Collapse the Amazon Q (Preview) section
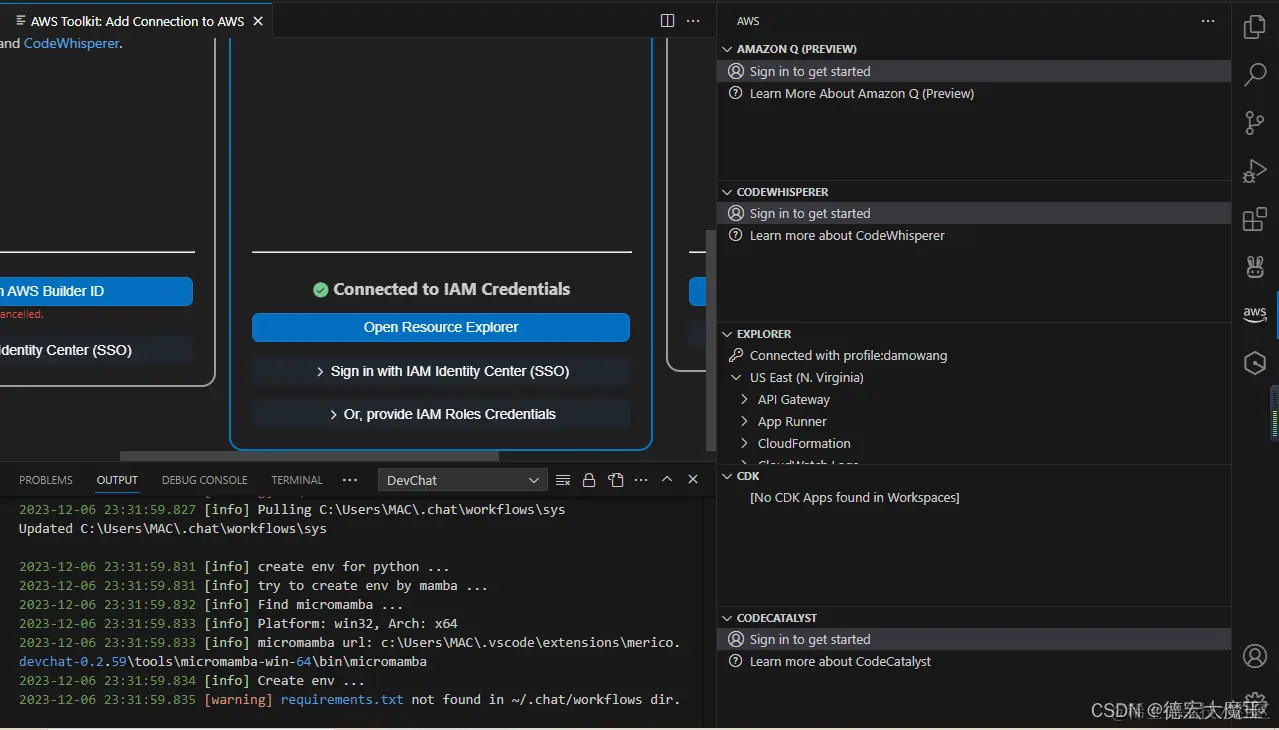Image resolution: width=1279 pixels, height=730 pixels. pos(728,49)
